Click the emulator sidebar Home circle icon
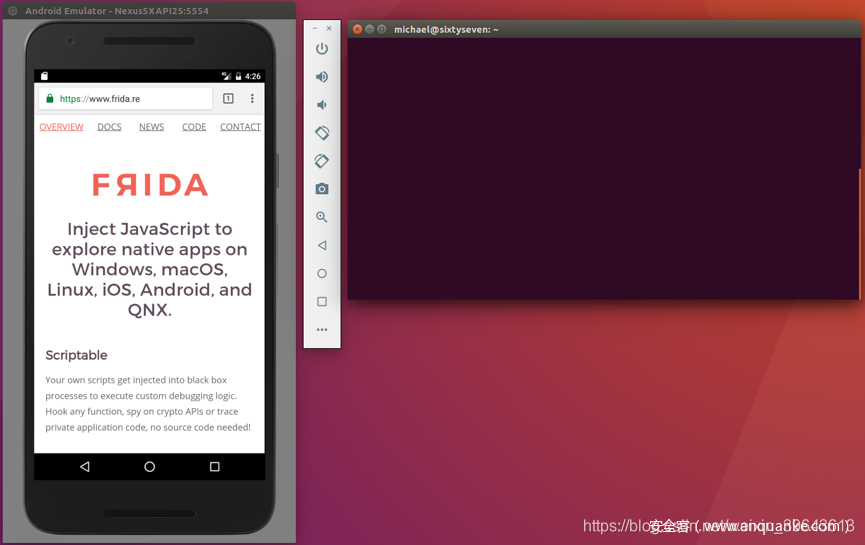865x545 pixels. (x=322, y=274)
